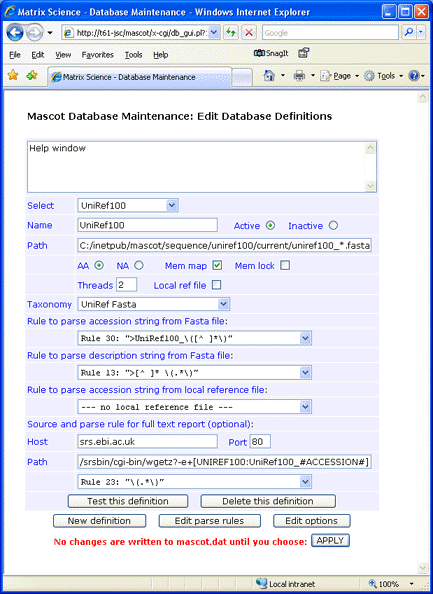Choose the AA radio button

tap(98, 266)
